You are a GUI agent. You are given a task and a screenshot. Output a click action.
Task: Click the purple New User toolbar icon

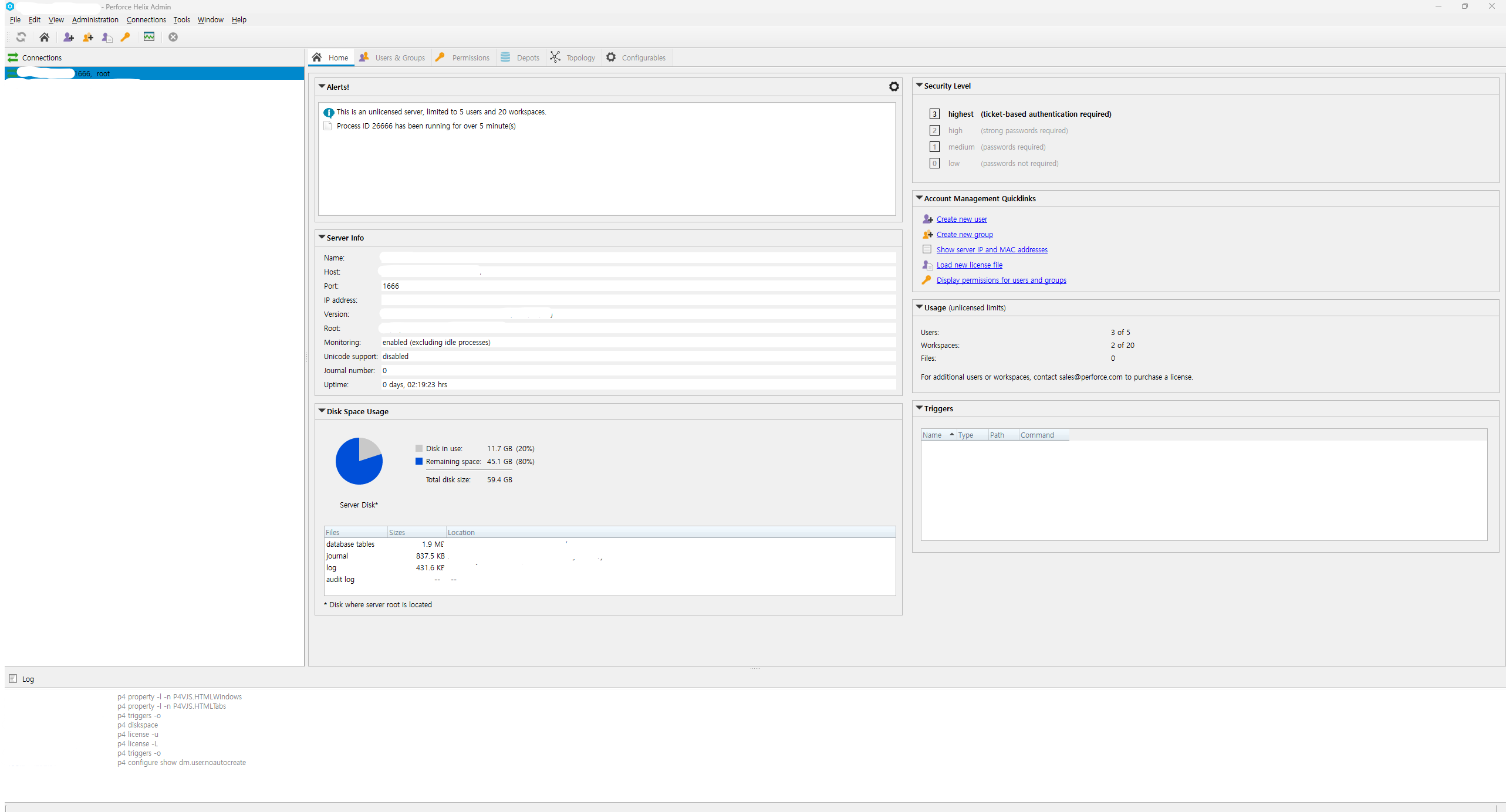69,37
